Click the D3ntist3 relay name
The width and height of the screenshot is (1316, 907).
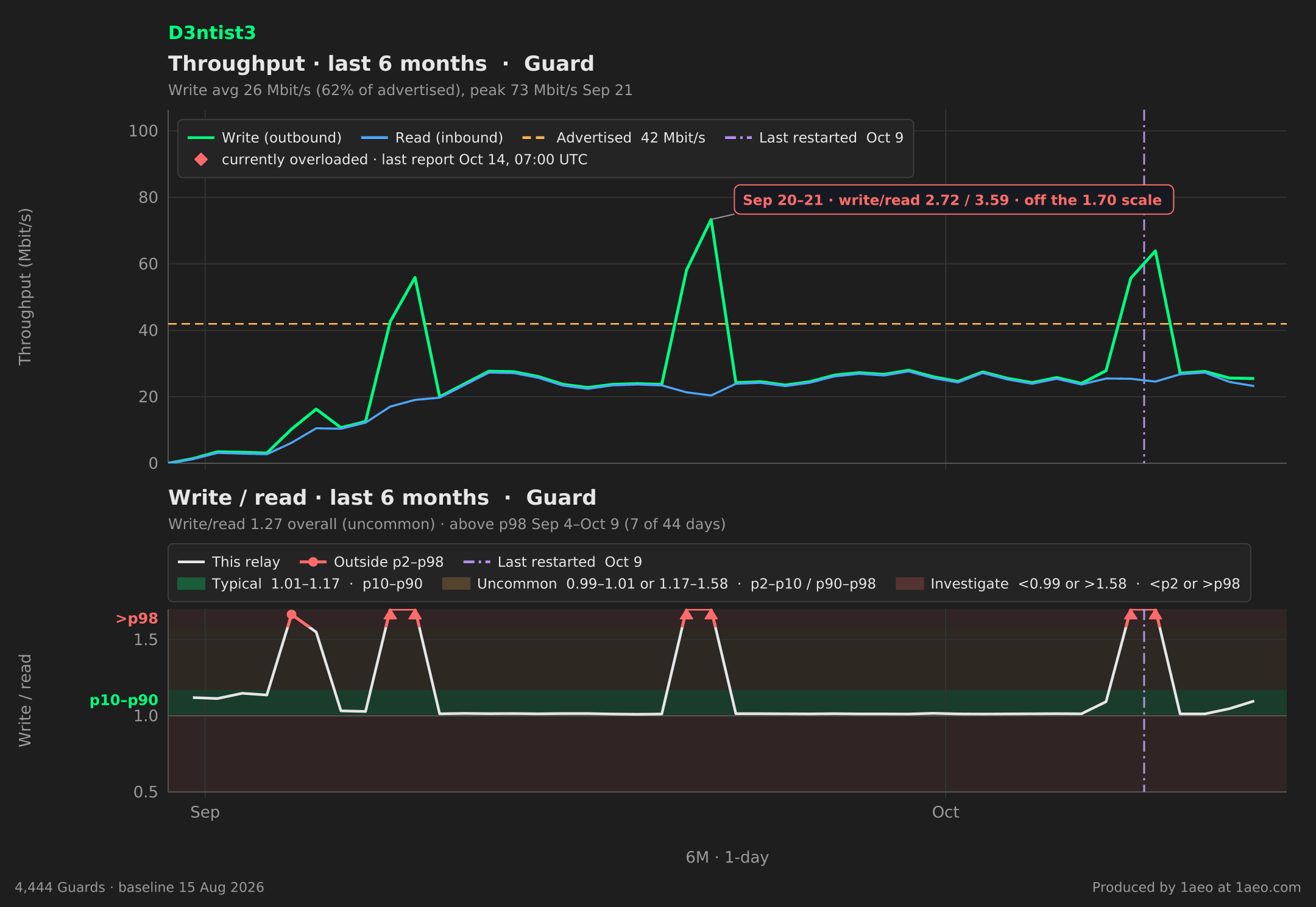pos(212,33)
